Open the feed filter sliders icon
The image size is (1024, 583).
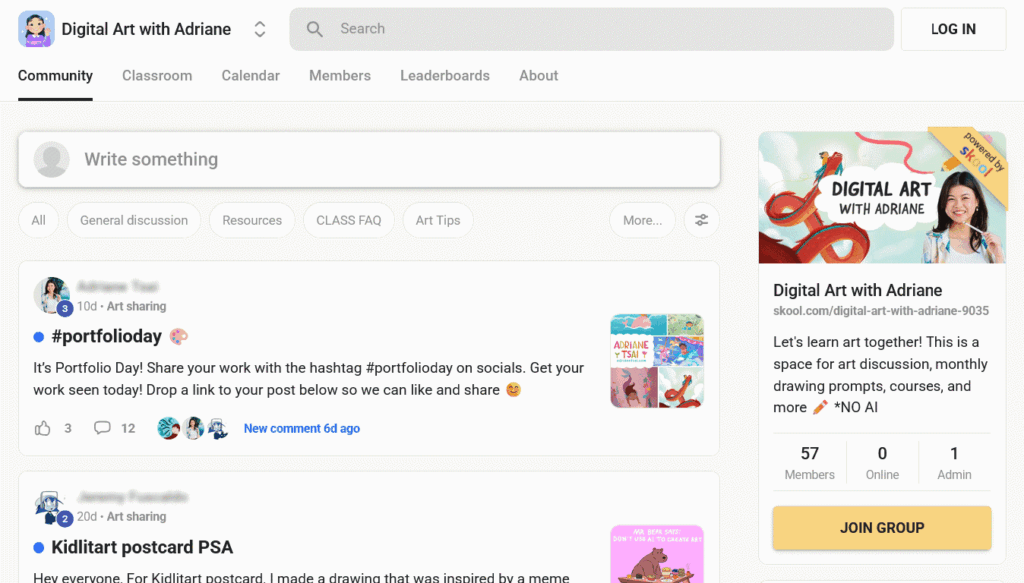pos(701,221)
